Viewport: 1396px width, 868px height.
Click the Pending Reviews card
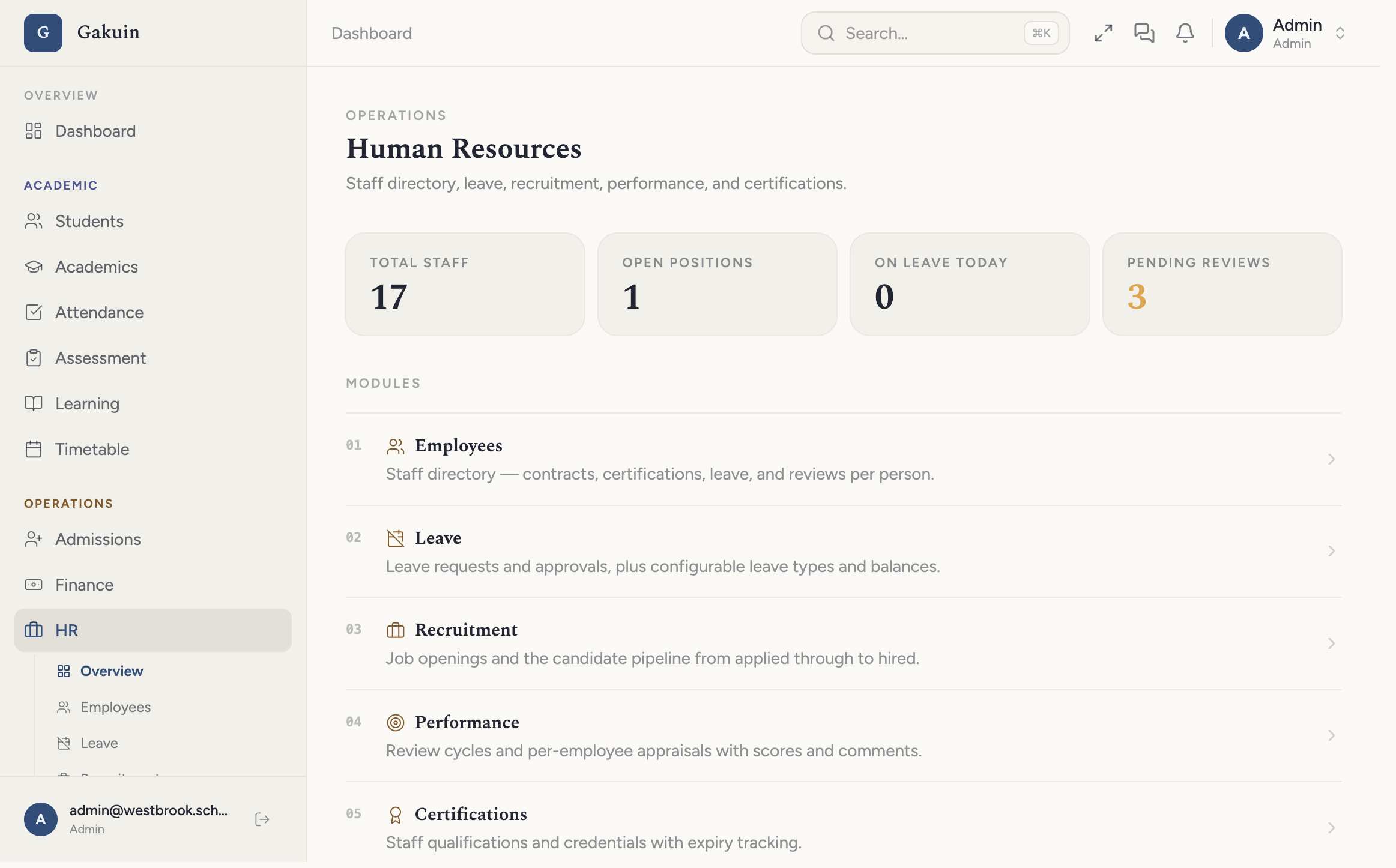pos(1222,284)
